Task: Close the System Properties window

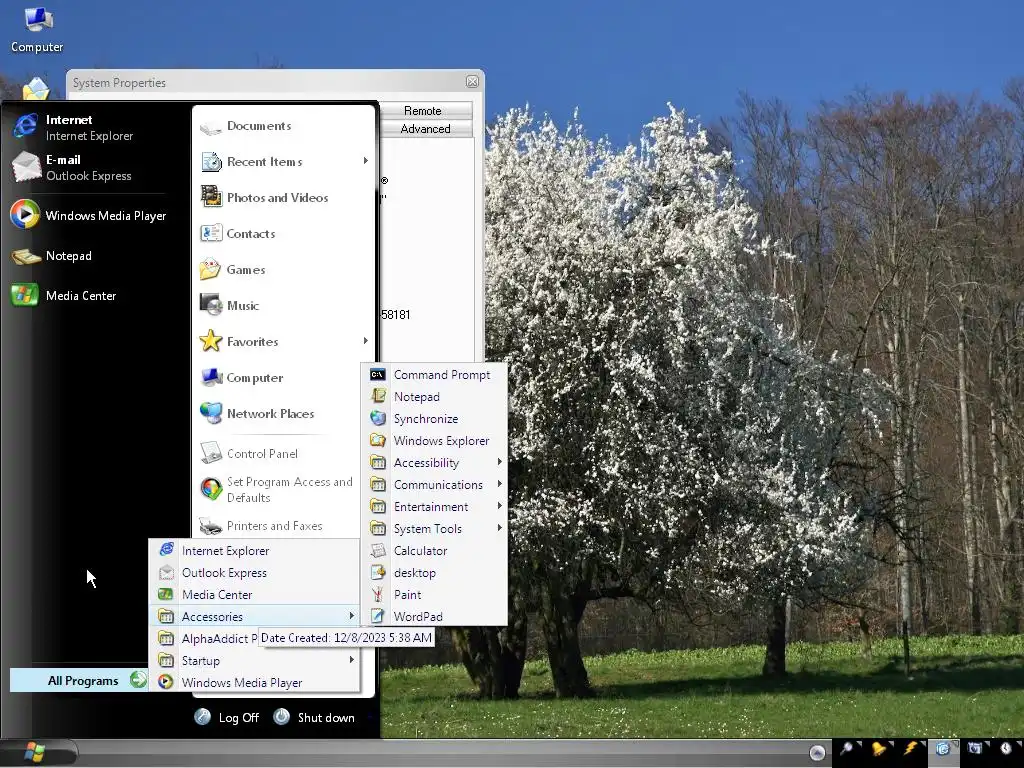Action: 472,82
